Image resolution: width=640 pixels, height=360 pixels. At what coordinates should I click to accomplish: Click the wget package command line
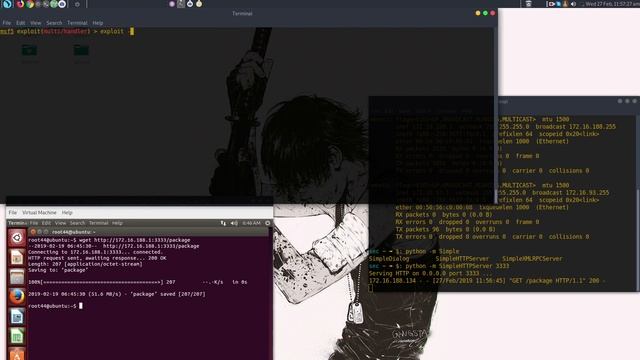[109, 240]
